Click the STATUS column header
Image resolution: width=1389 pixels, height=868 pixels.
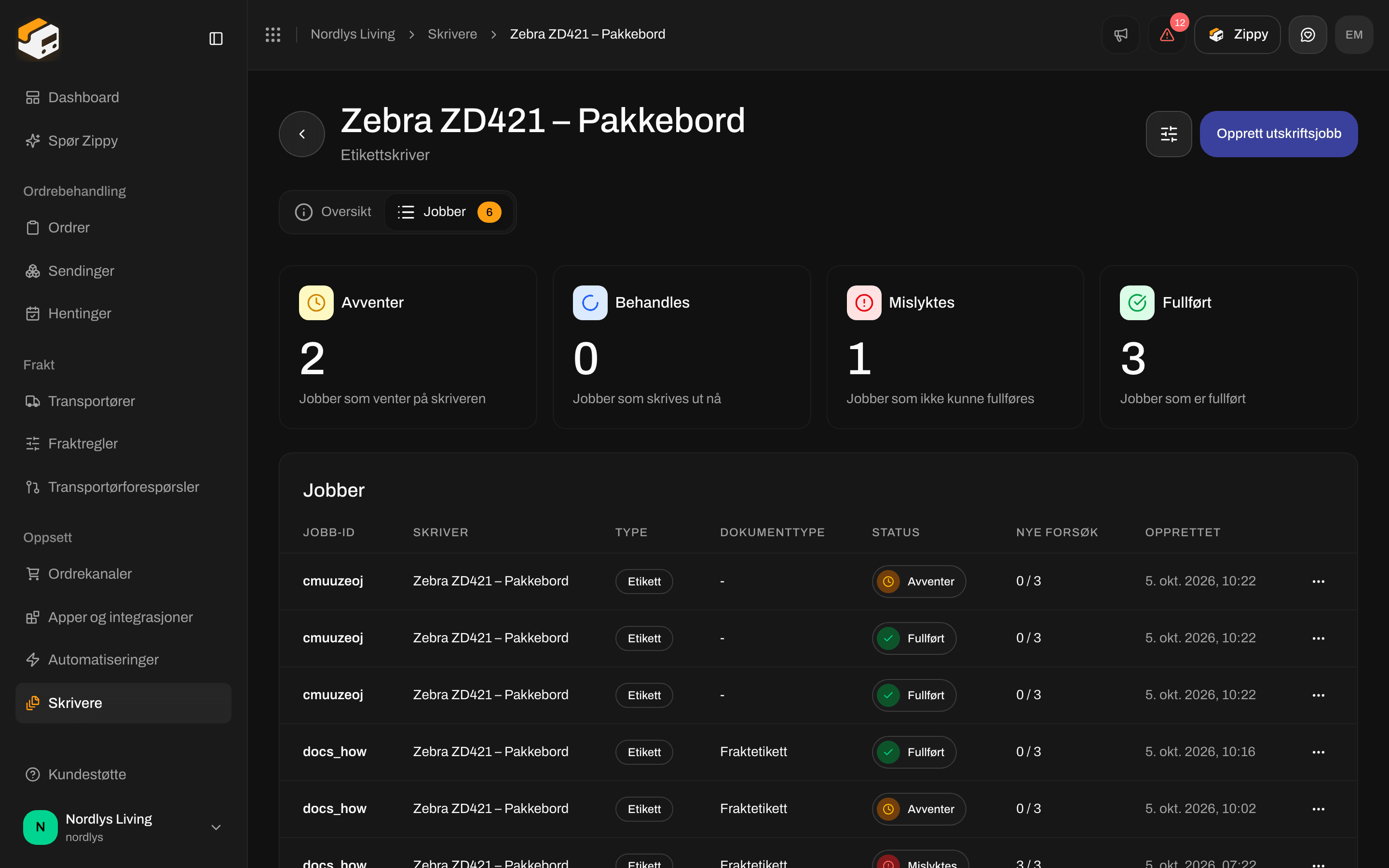click(896, 532)
